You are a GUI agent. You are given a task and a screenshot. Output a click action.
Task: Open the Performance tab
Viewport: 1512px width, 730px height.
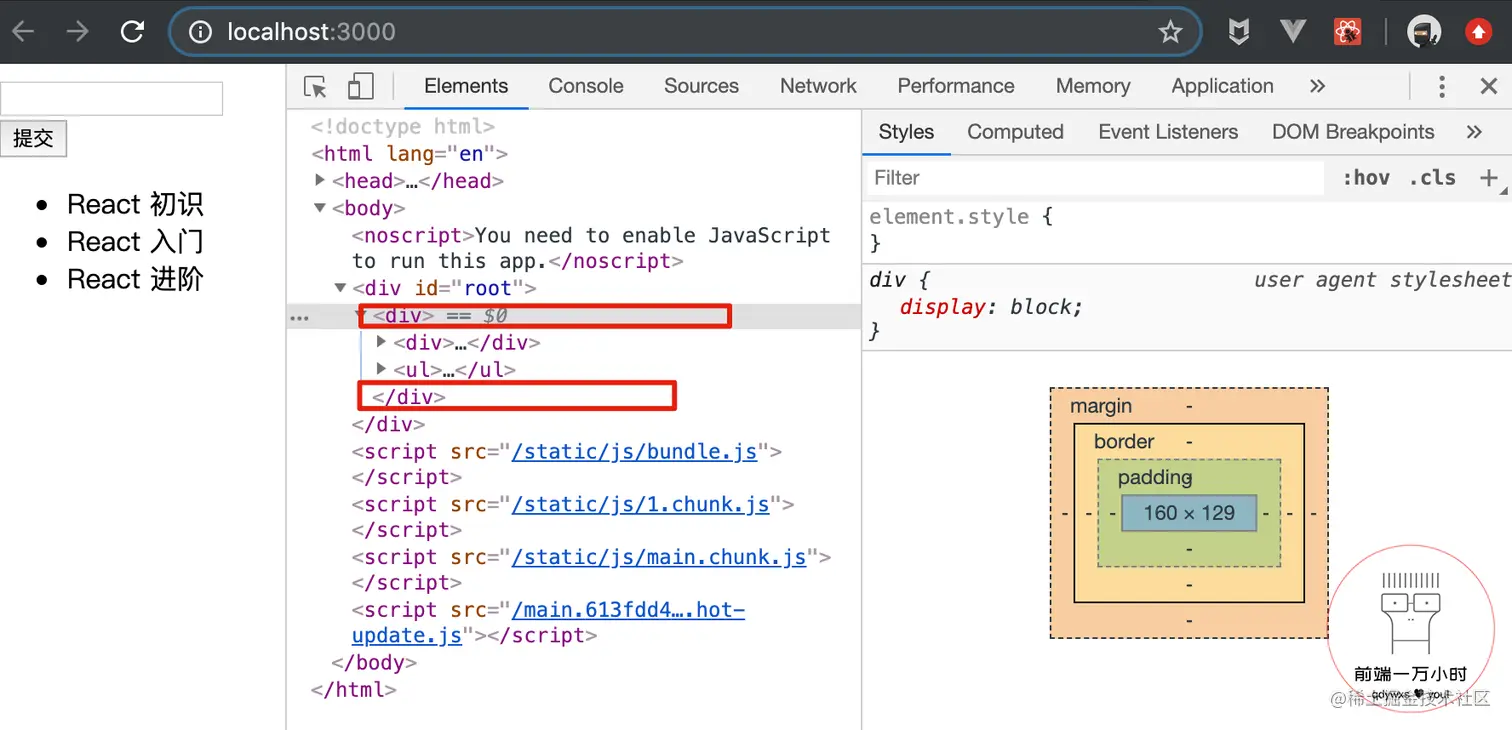pyautogui.click(x=956, y=87)
